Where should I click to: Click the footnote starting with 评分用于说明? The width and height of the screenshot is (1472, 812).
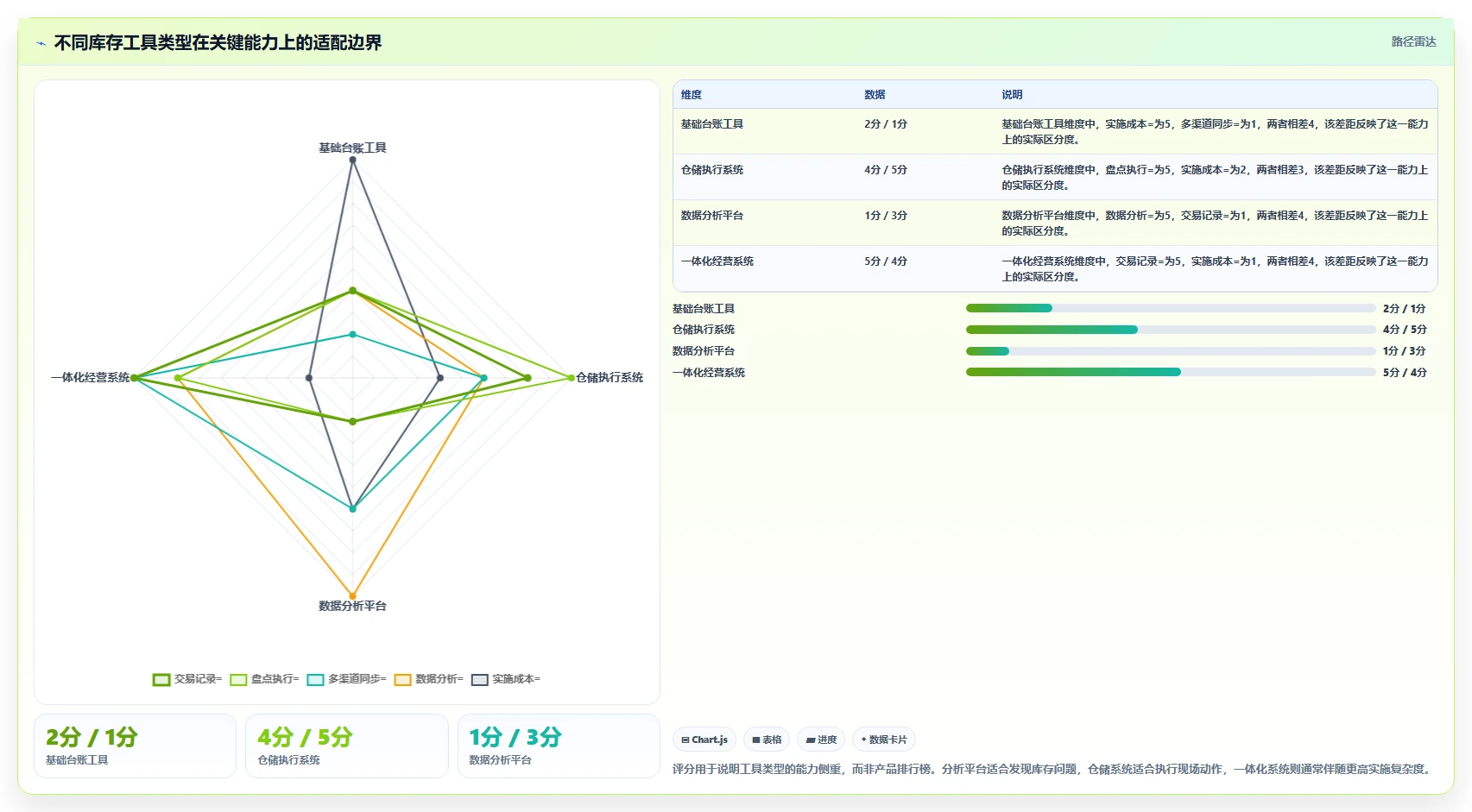1053,769
